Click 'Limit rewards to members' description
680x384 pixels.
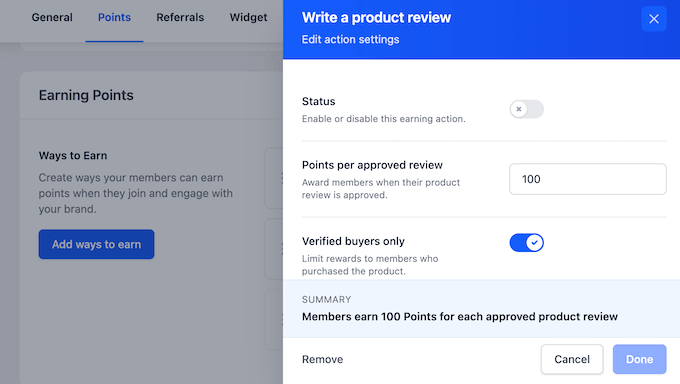pos(370,265)
